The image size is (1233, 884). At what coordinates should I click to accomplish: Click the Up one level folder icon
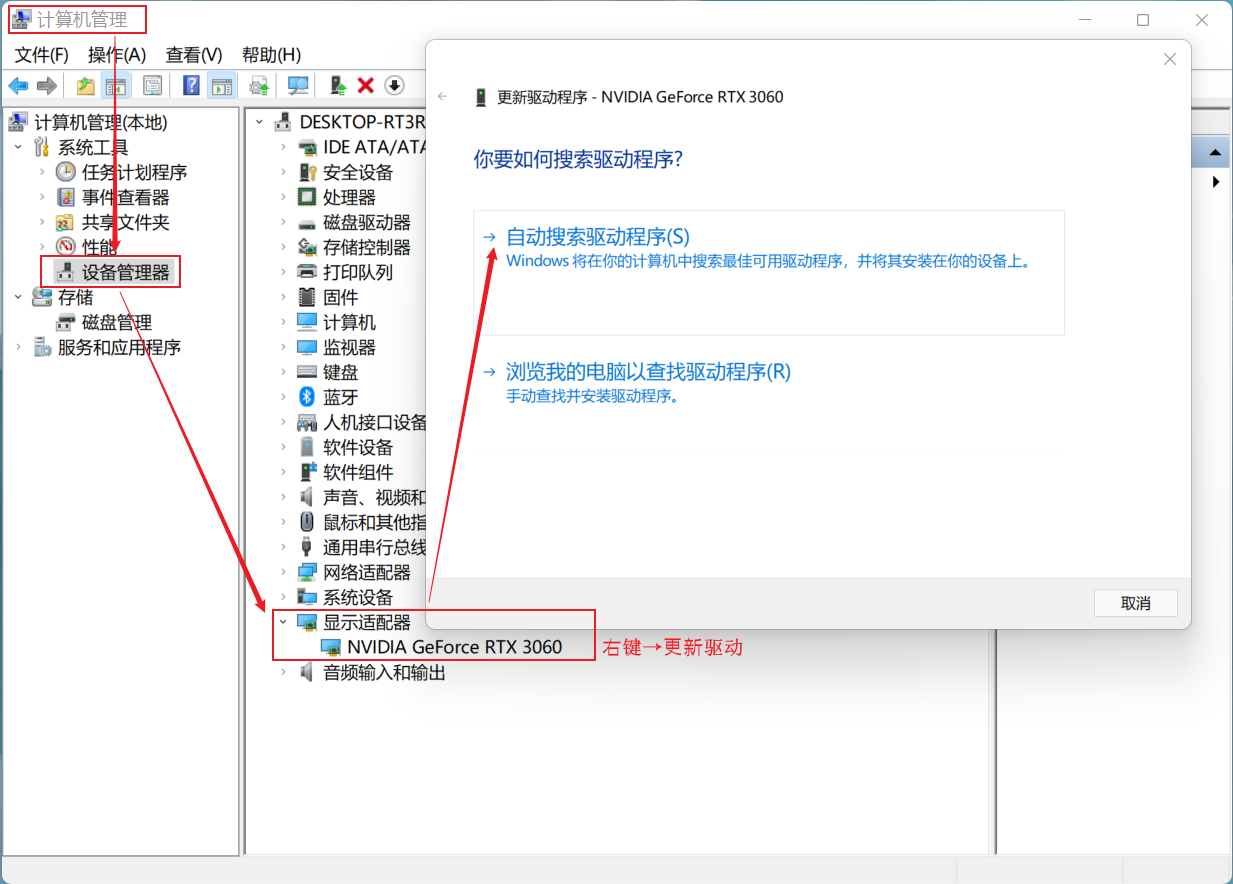tap(86, 86)
